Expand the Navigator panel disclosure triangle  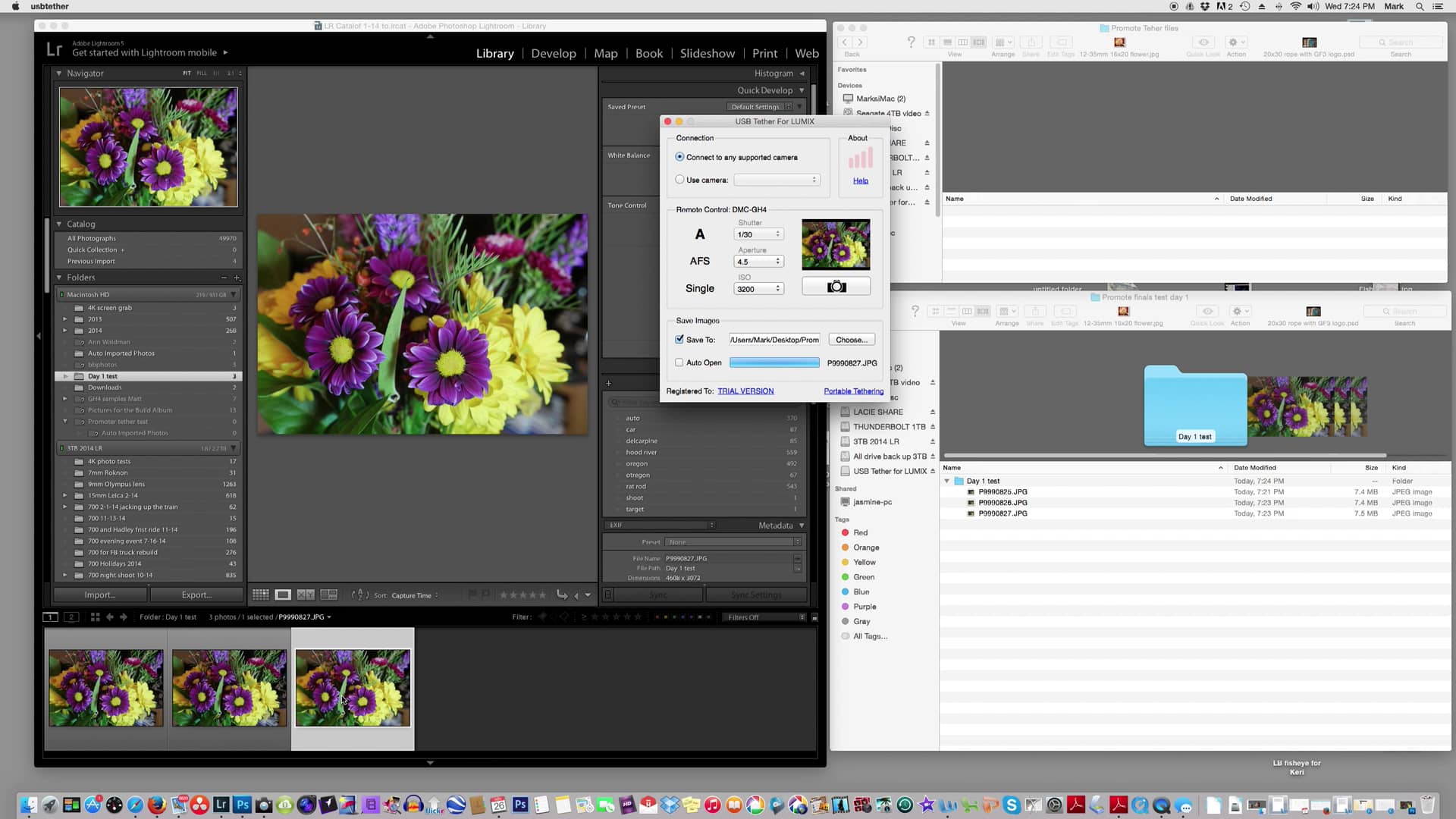point(59,73)
